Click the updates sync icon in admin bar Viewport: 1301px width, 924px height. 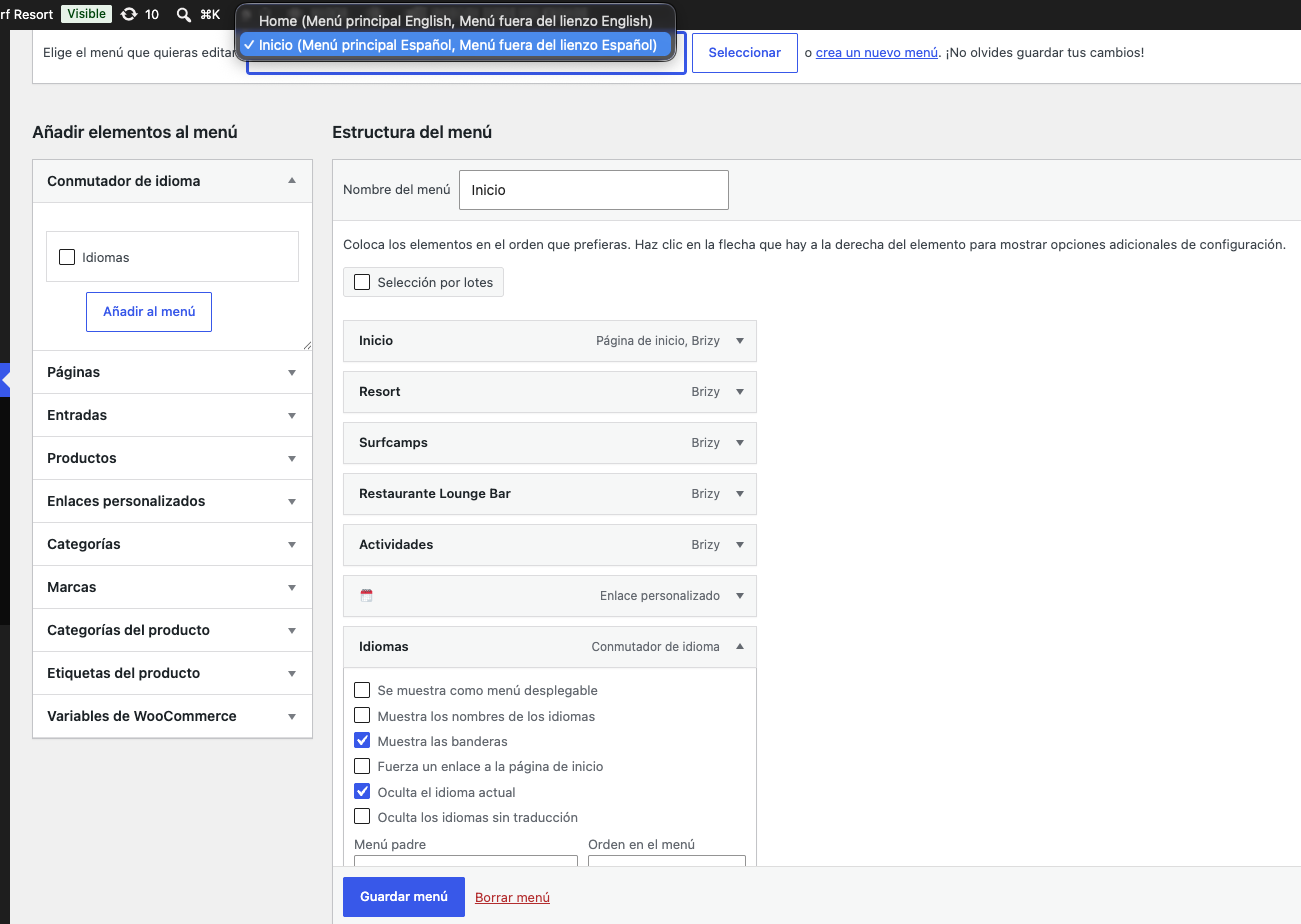(x=129, y=14)
